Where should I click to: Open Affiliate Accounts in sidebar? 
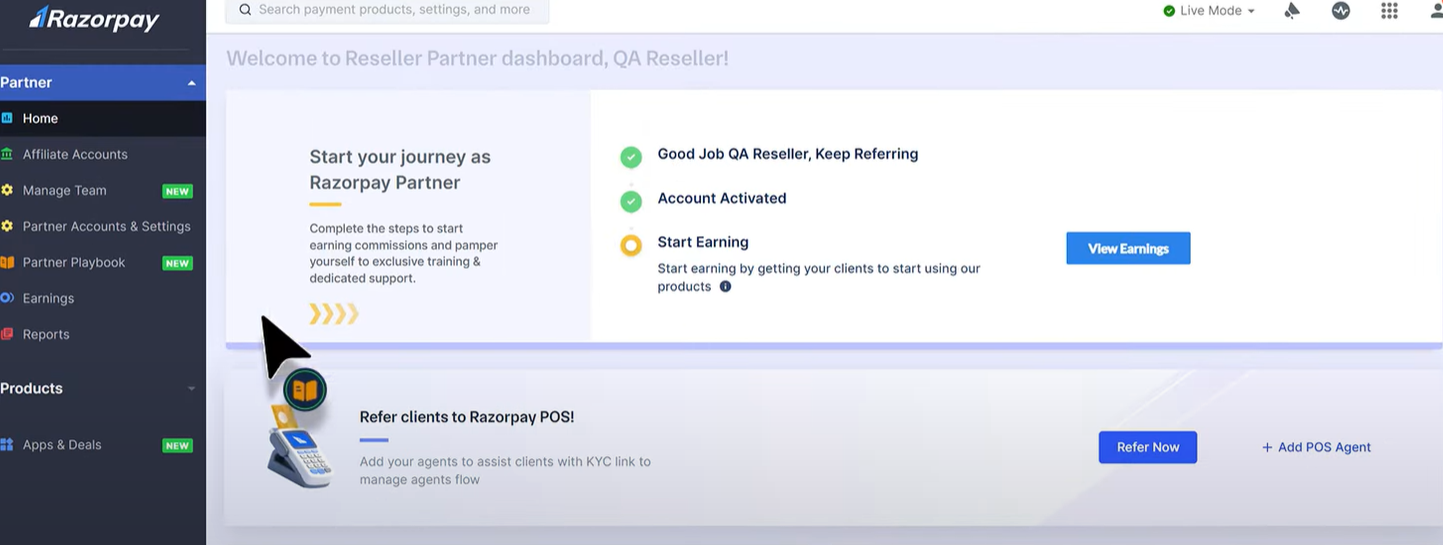(75, 155)
